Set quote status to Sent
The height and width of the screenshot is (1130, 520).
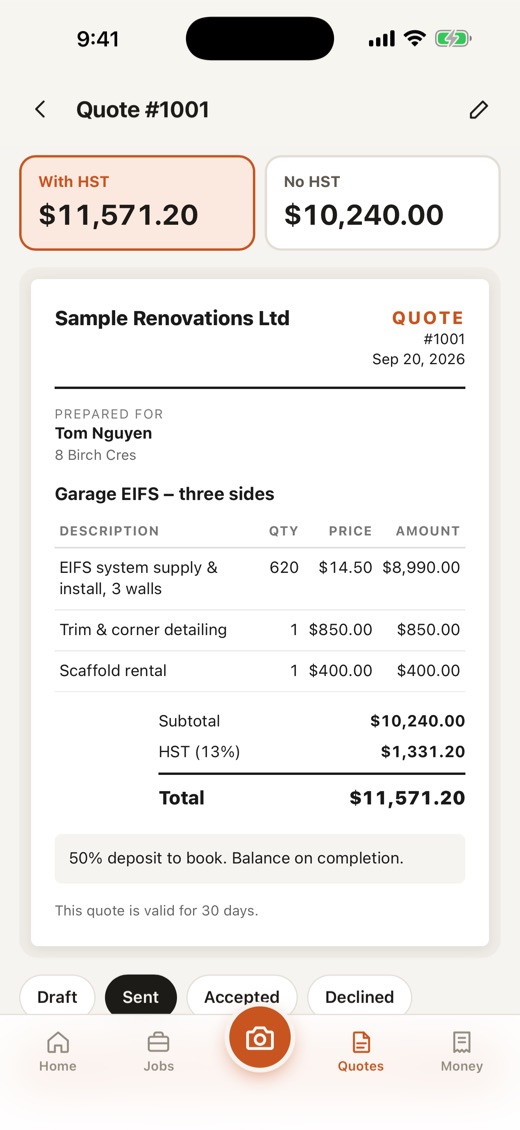click(x=140, y=997)
